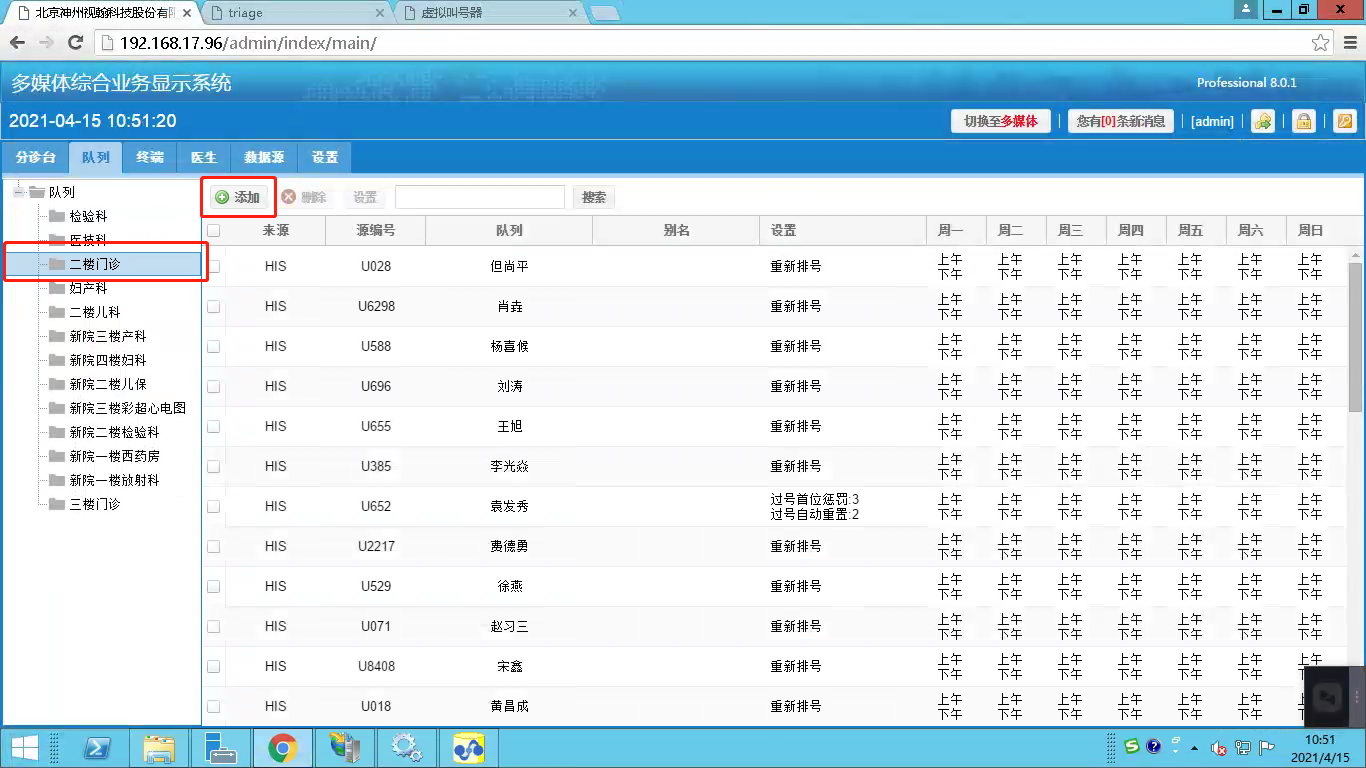Image resolution: width=1366 pixels, height=768 pixels.
Task: Click the padlock lock icon in header
Action: 1303,121
